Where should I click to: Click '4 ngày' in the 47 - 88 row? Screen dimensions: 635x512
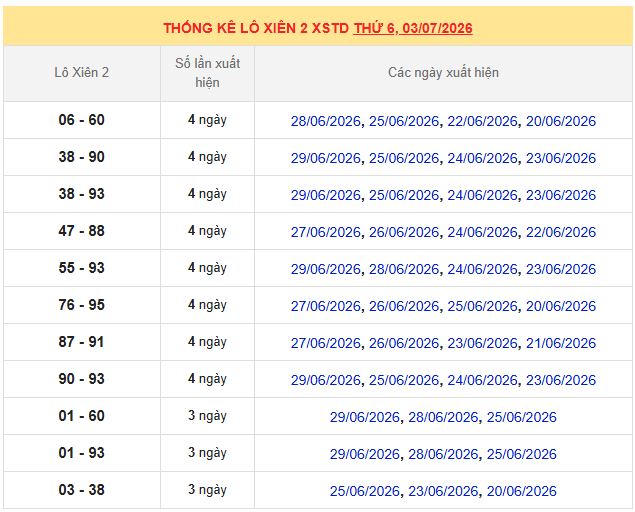pos(207,231)
